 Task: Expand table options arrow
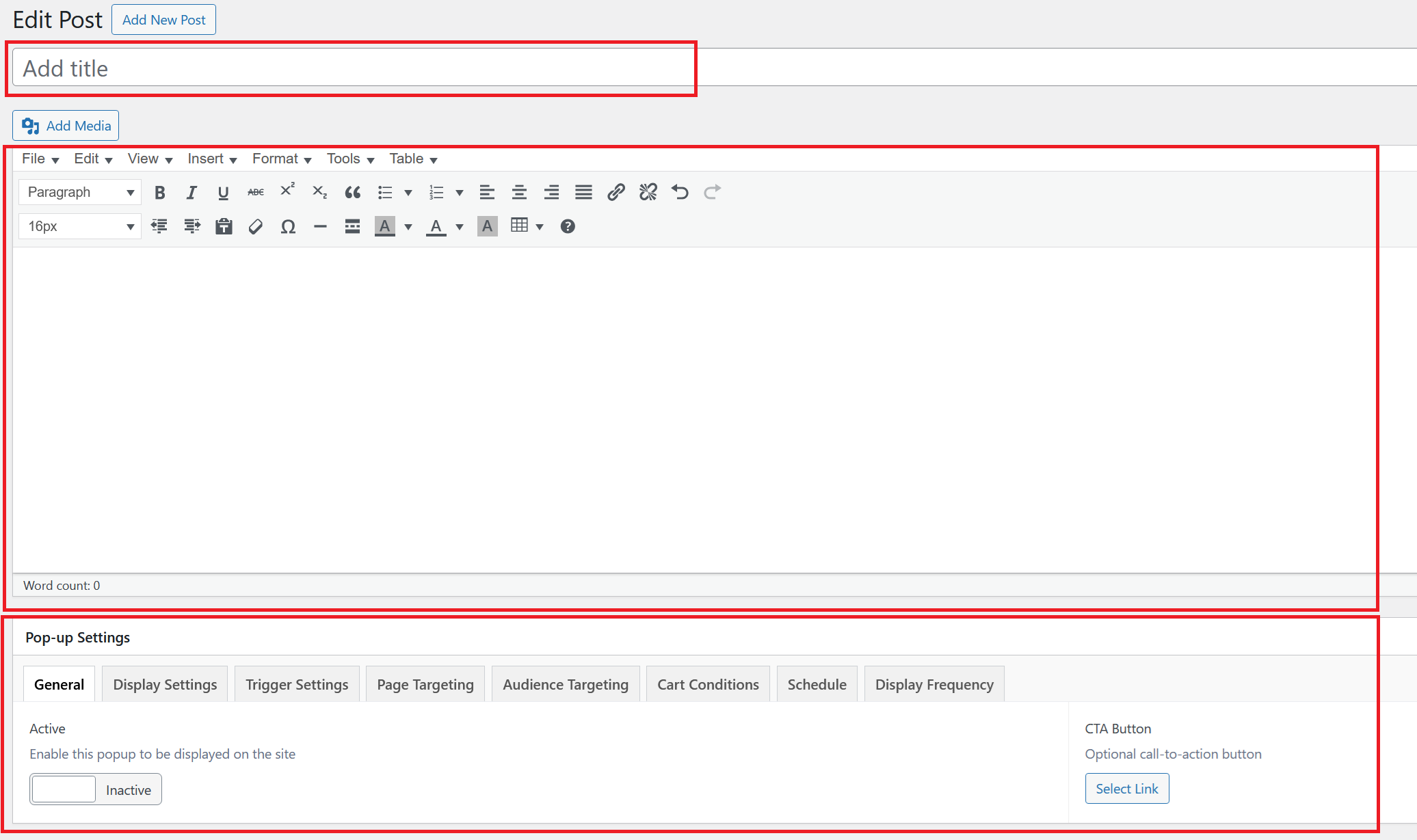pyautogui.click(x=540, y=226)
